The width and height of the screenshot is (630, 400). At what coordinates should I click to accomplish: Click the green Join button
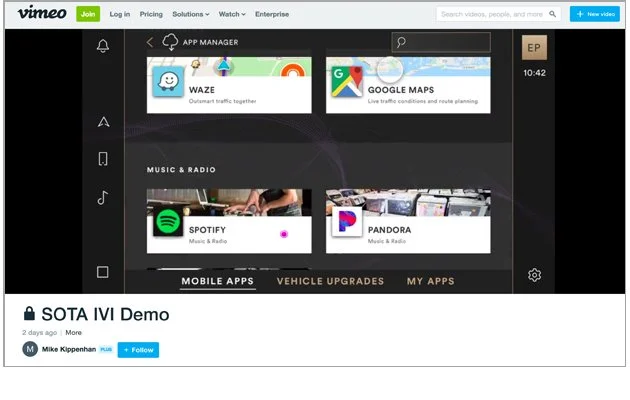(88, 14)
